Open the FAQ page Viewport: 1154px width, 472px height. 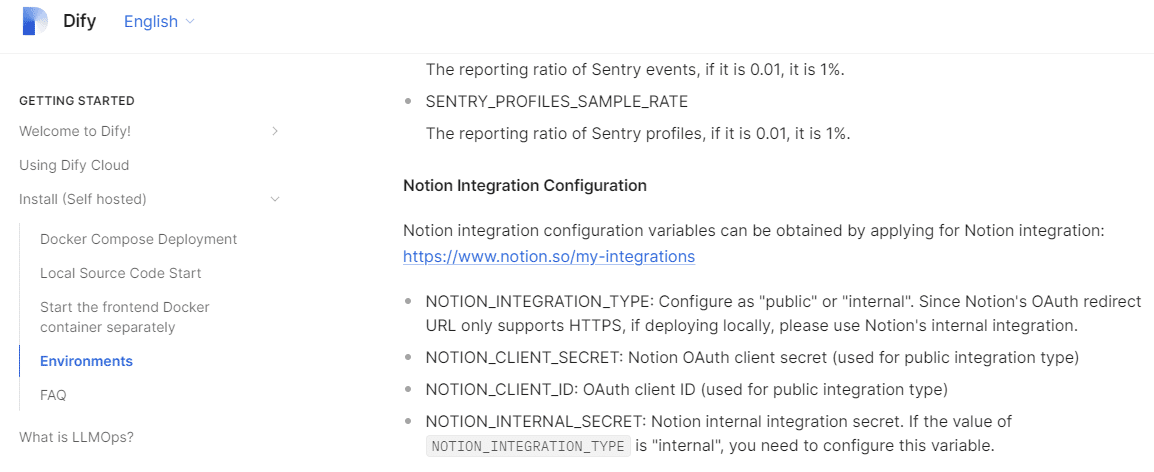pyautogui.click(x=53, y=395)
